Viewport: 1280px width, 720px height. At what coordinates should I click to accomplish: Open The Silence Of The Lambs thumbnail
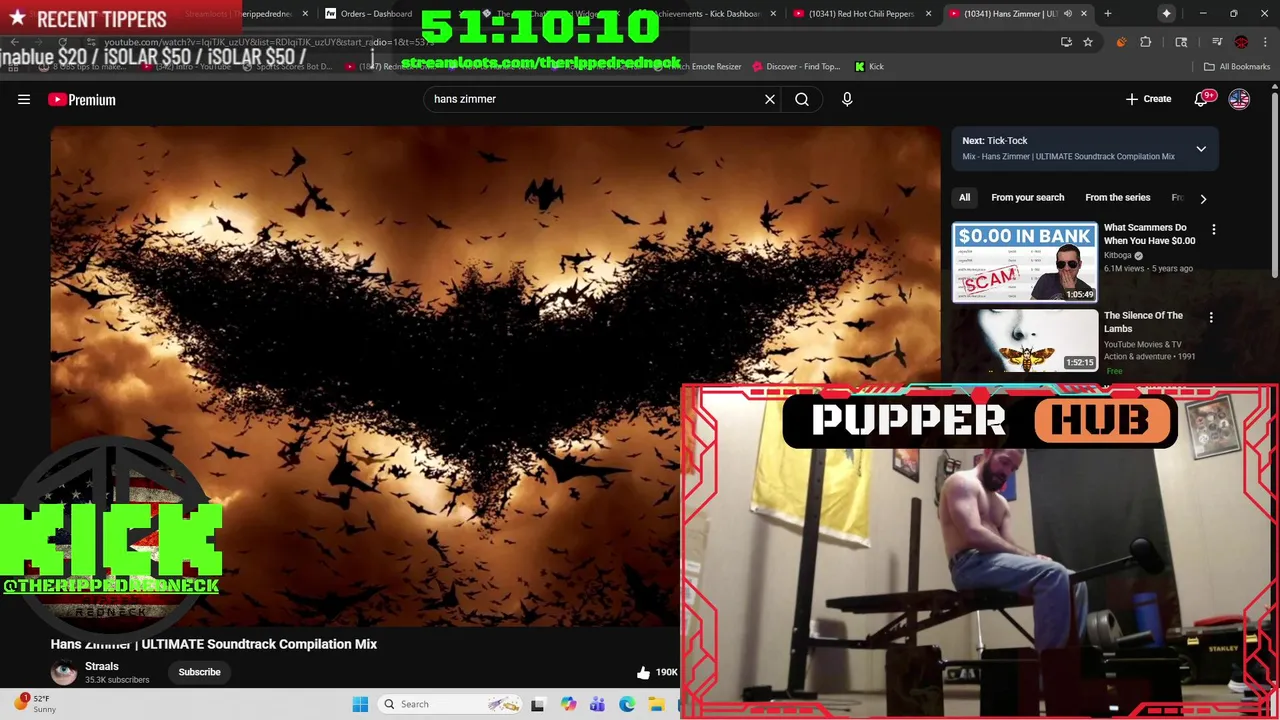(x=1024, y=340)
